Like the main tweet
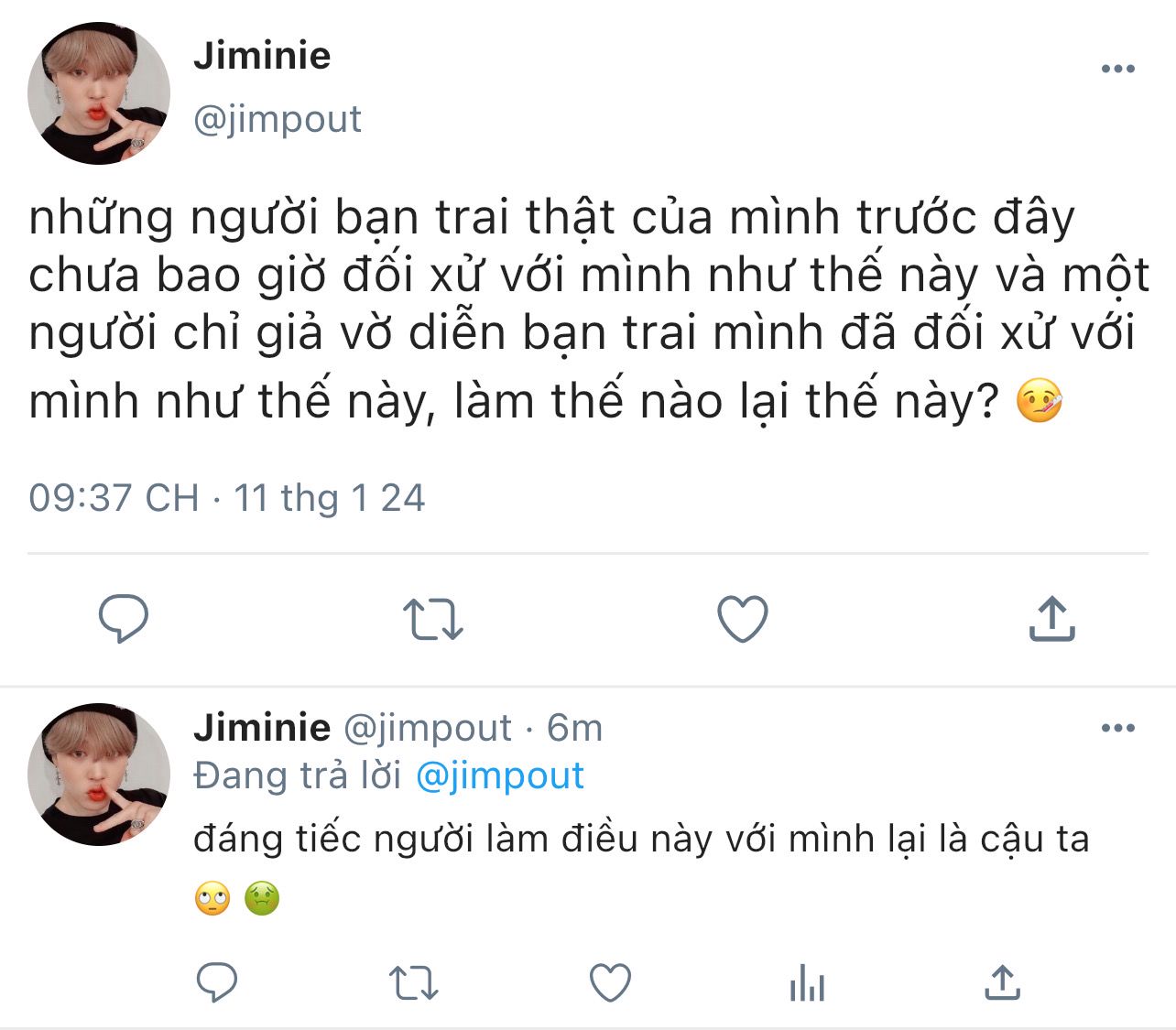The image size is (1176, 1030). click(x=742, y=619)
